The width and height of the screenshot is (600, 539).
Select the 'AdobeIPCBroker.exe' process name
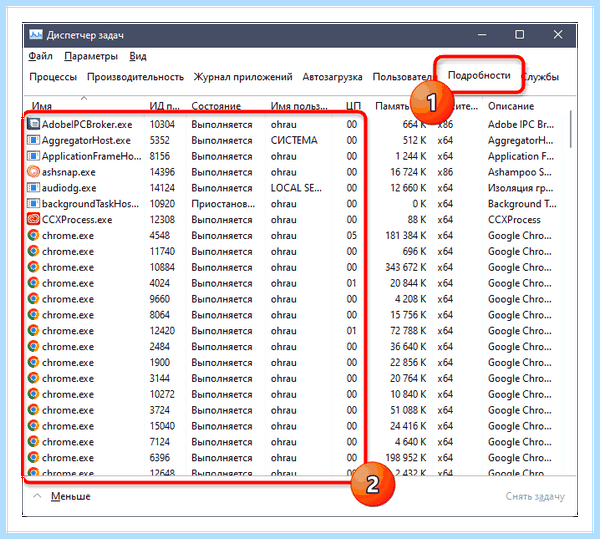click(x=87, y=124)
